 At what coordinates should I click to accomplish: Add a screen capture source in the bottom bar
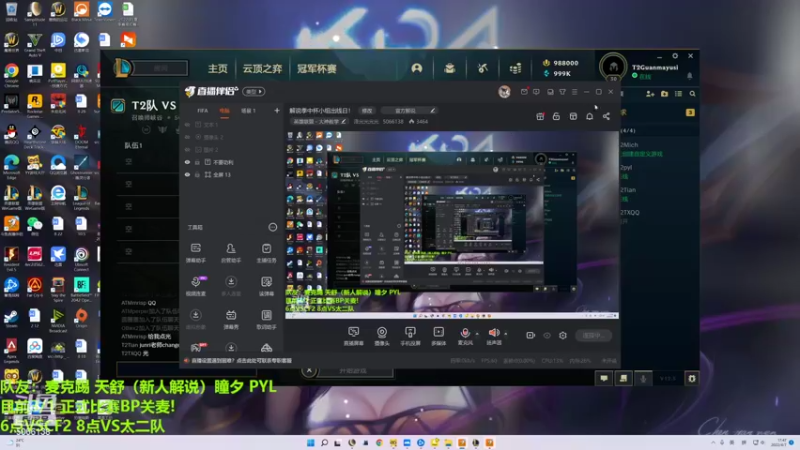tap(353, 336)
